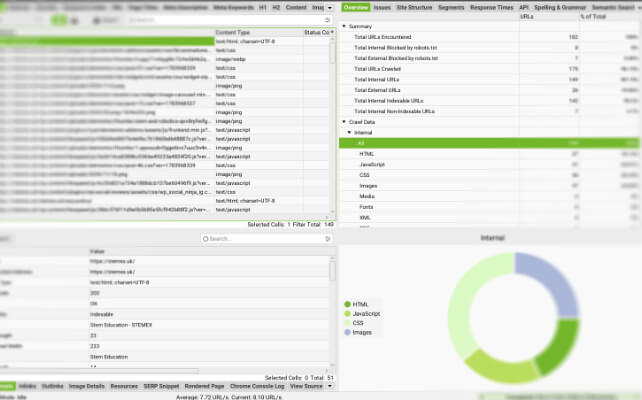Switch to the Site Structure tab
Image resolution: width=642 pixels, height=400 pixels.
[x=414, y=7]
